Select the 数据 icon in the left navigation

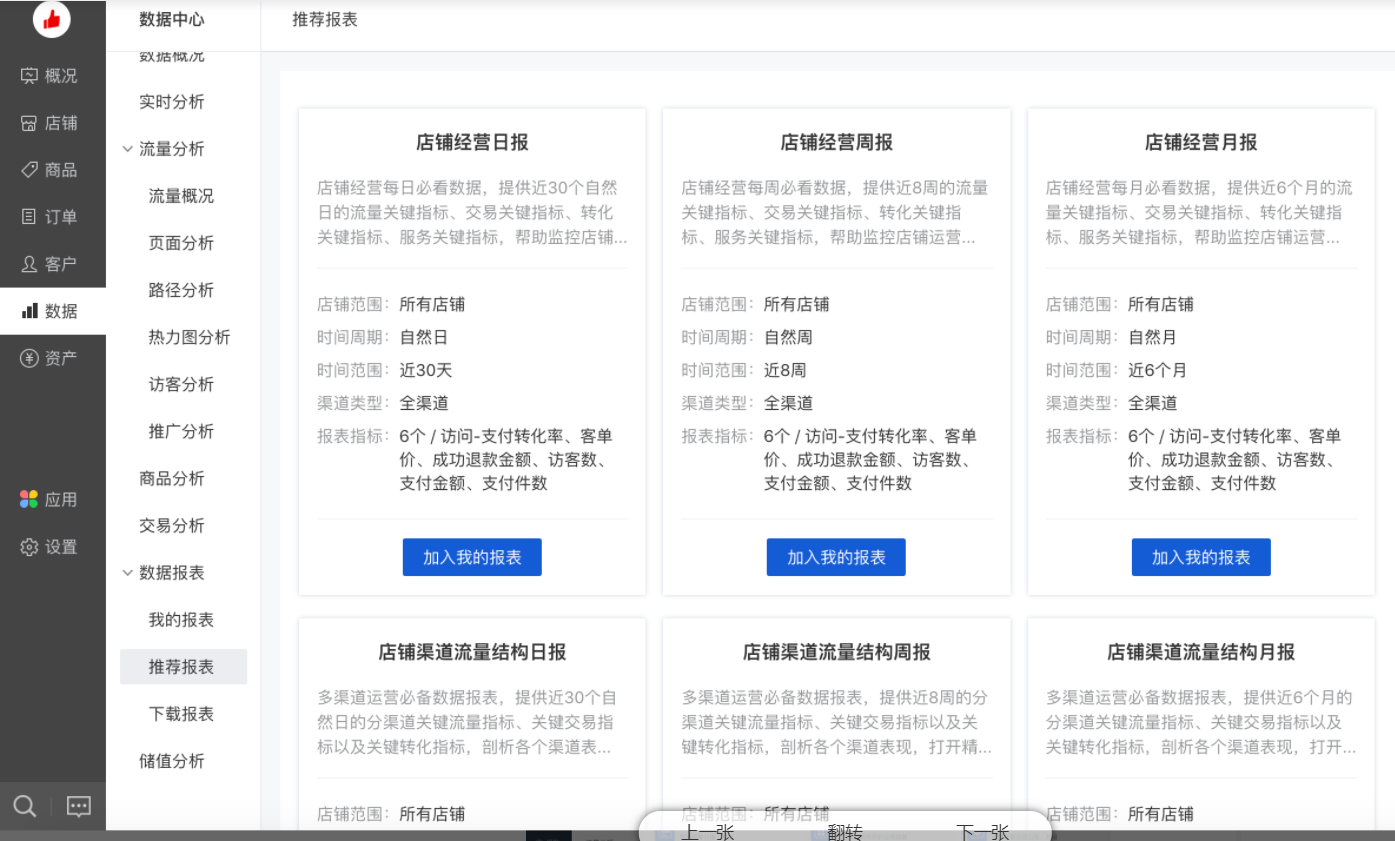point(52,310)
